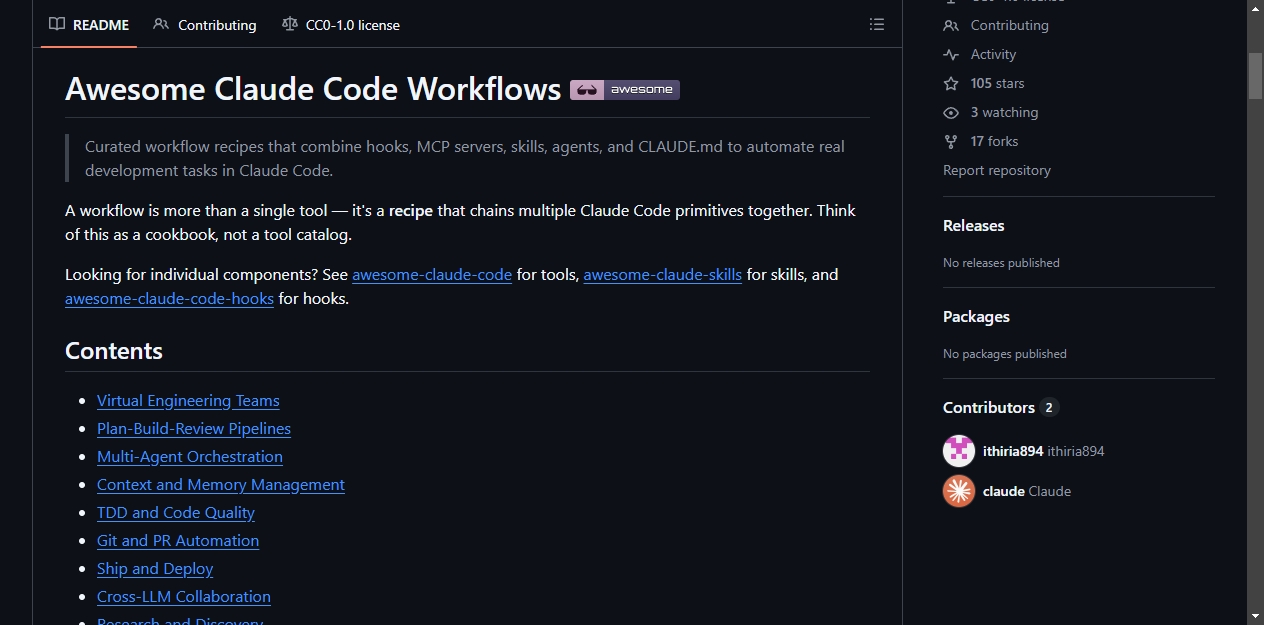Image resolution: width=1264 pixels, height=625 pixels.
Task: Open the Packages heading link
Action: pos(976,317)
